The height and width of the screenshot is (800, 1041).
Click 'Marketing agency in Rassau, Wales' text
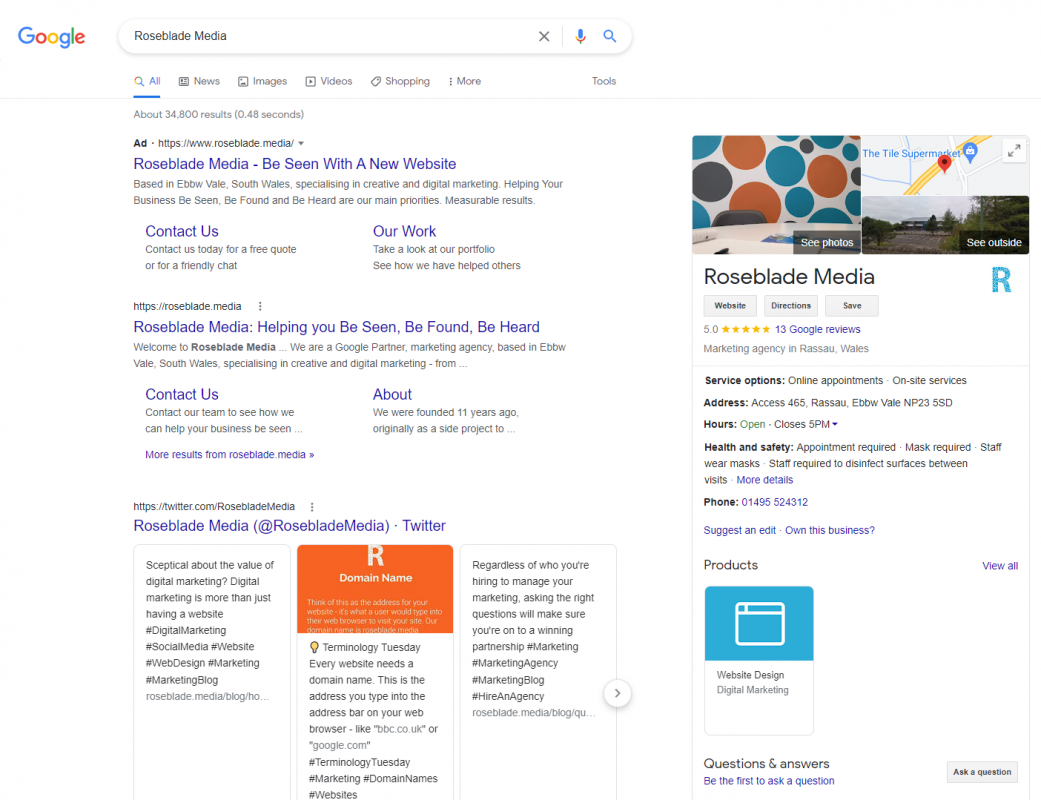click(x=786, y=349)
